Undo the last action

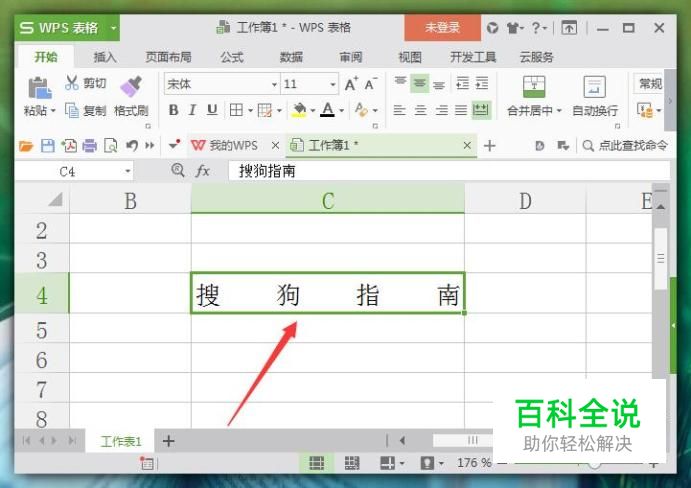coord(131,145)
